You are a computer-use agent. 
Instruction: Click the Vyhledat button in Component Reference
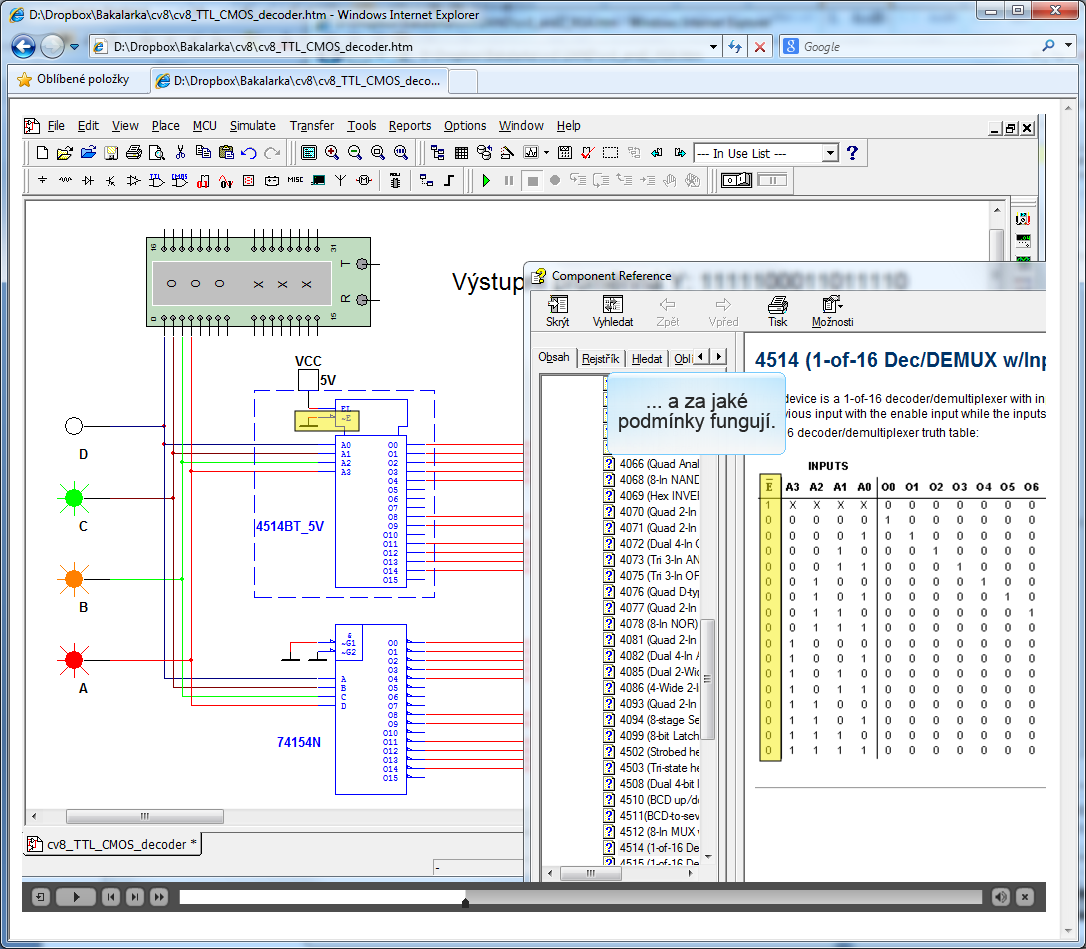613,311
